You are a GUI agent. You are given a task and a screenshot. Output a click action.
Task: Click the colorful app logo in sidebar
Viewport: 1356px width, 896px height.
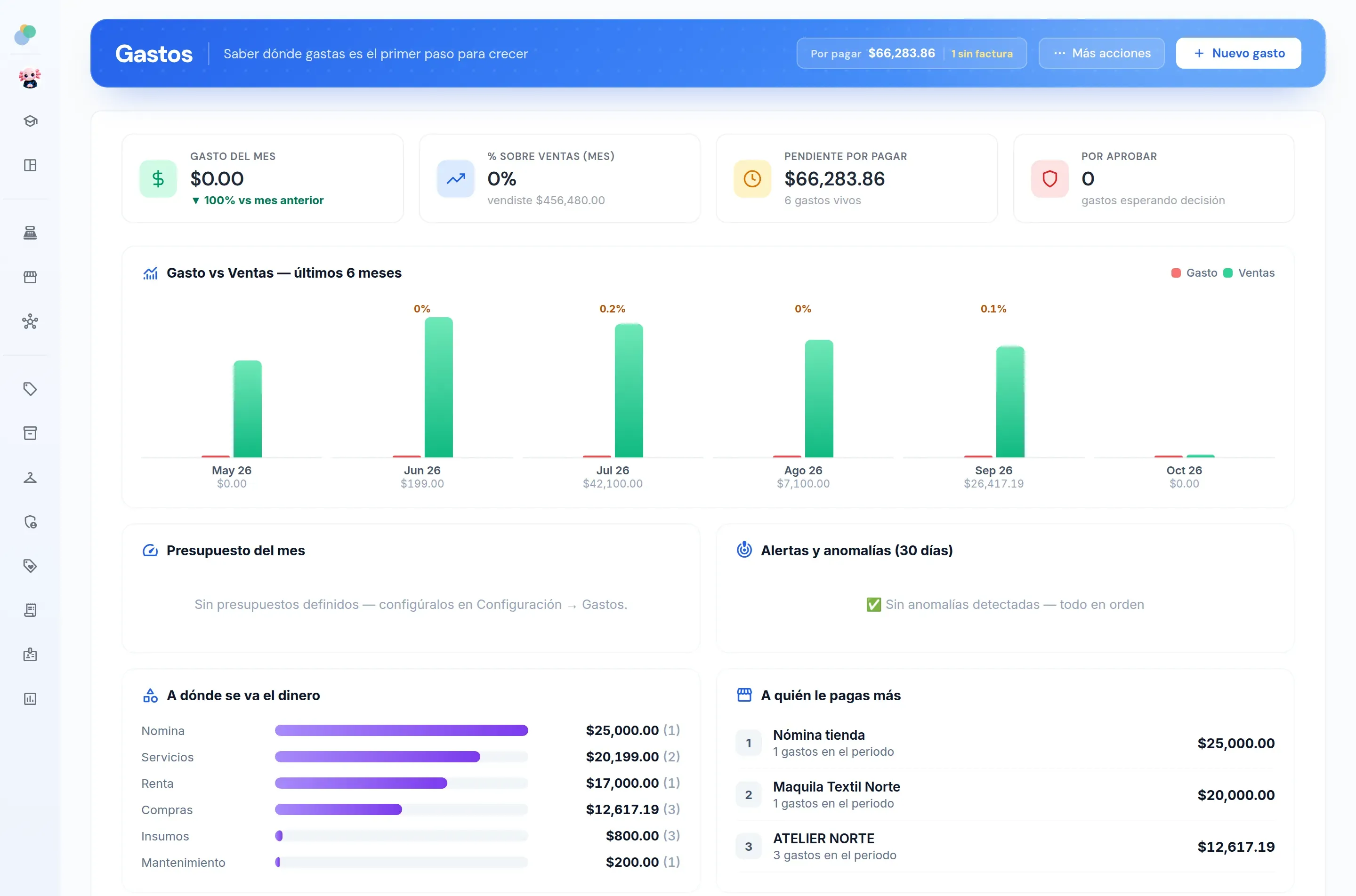[x=25, y=34]
